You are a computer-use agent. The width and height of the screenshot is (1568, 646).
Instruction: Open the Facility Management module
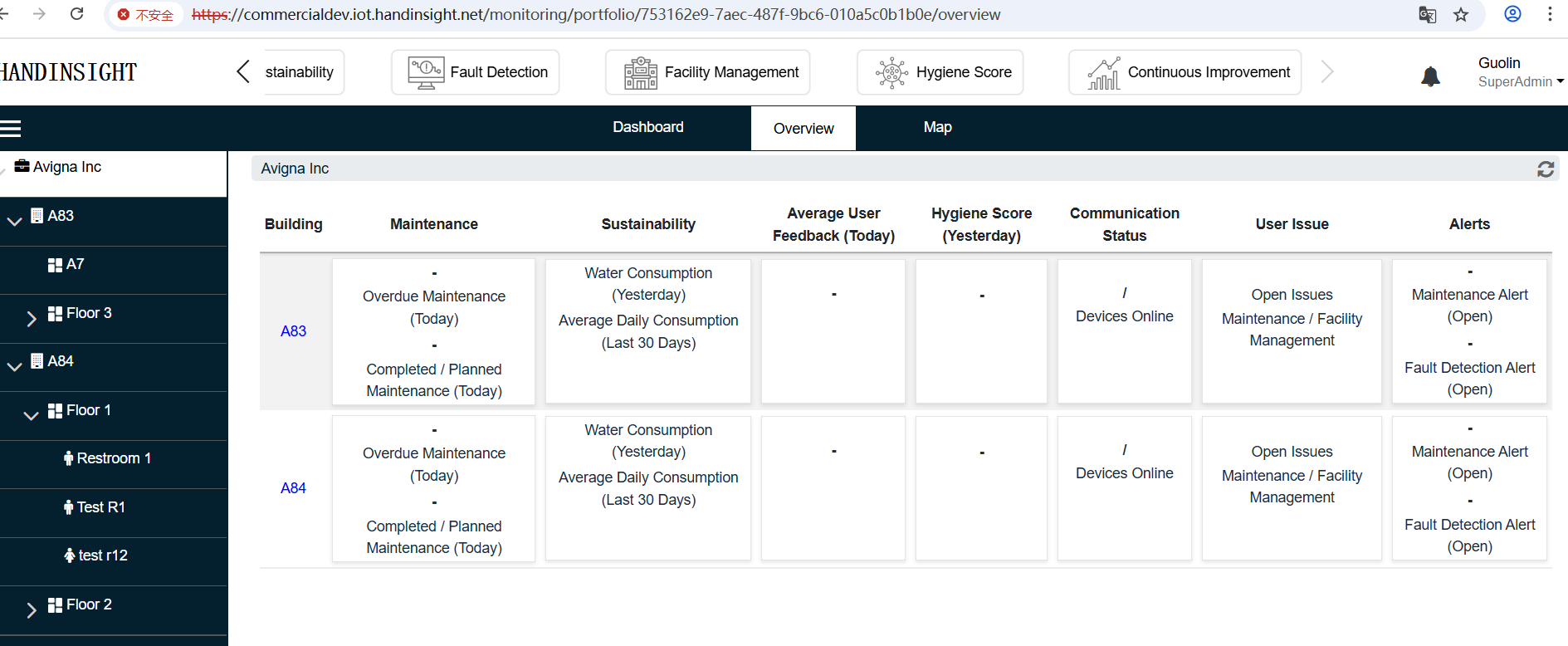click(x=708, y=72)
